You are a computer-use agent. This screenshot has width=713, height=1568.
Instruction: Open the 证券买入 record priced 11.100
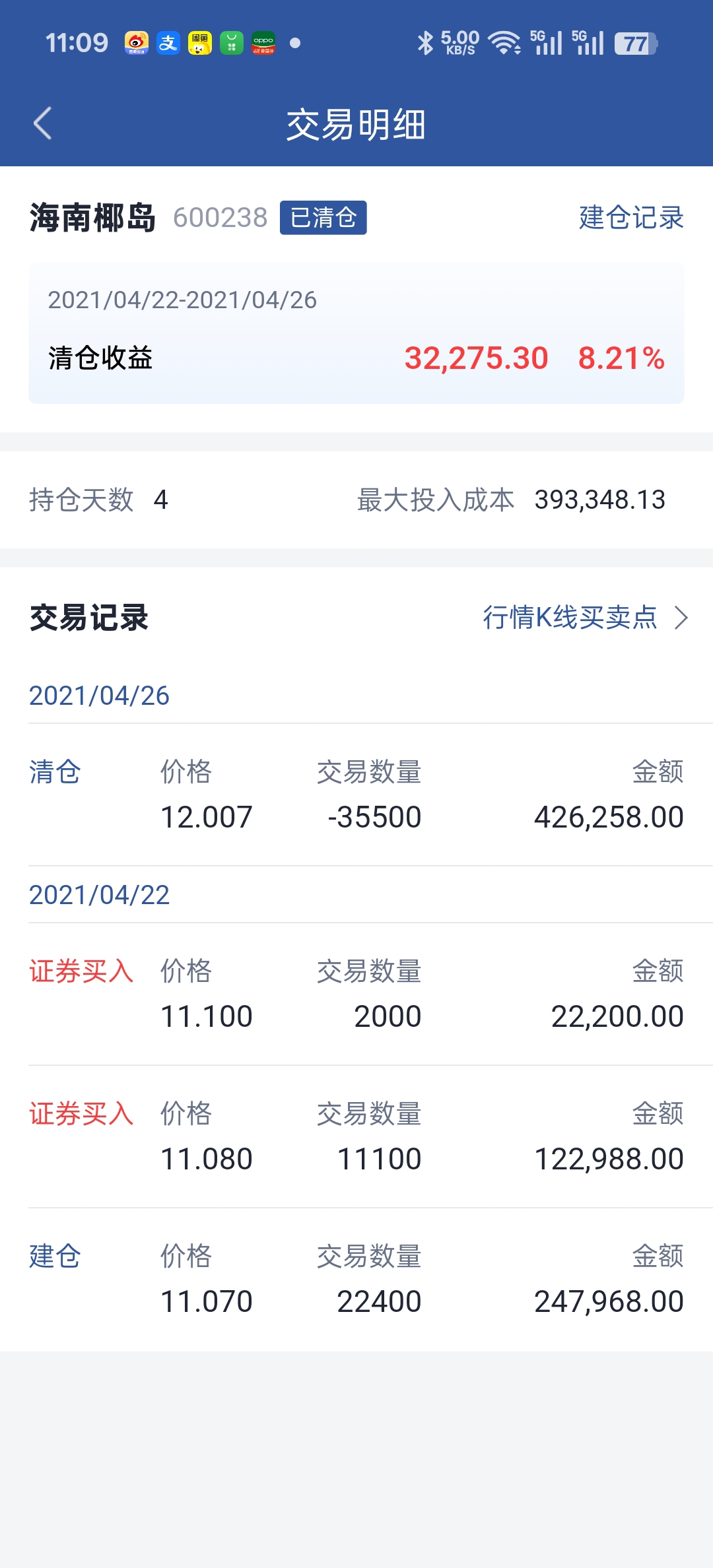356,994
